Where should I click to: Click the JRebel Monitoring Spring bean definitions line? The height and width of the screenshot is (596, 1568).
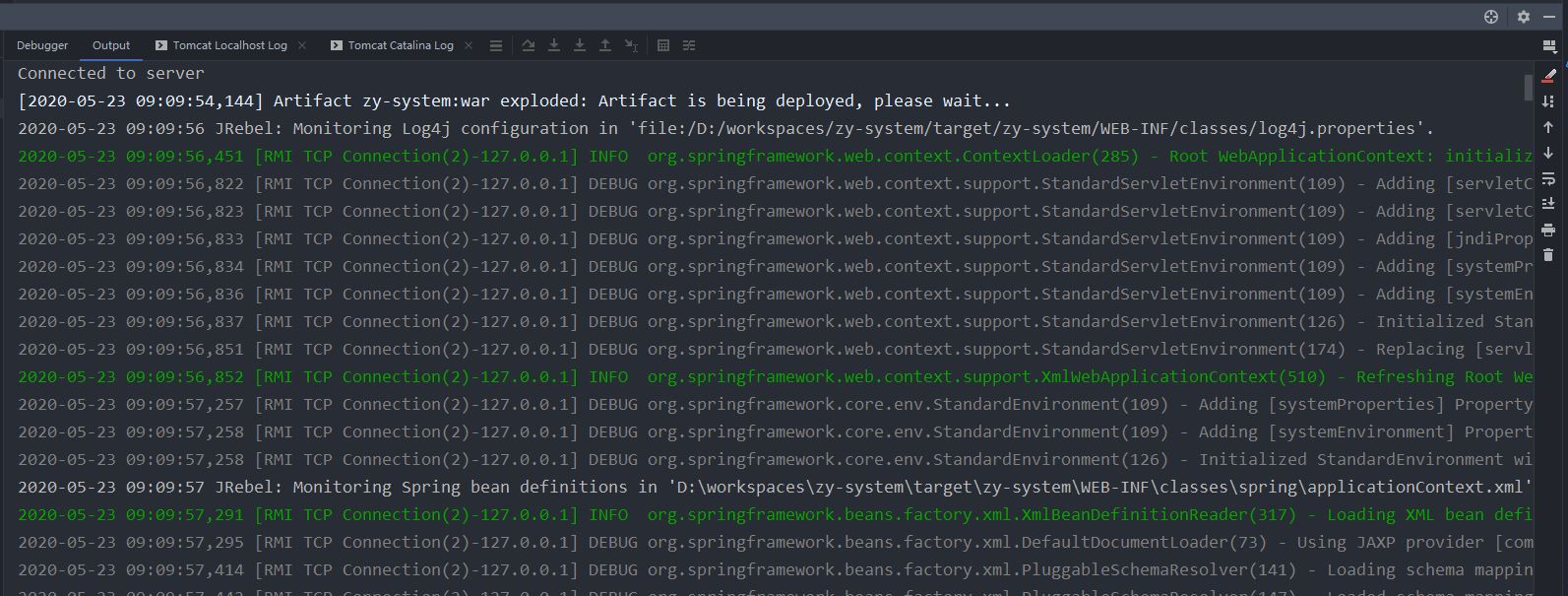pos(775,487)
